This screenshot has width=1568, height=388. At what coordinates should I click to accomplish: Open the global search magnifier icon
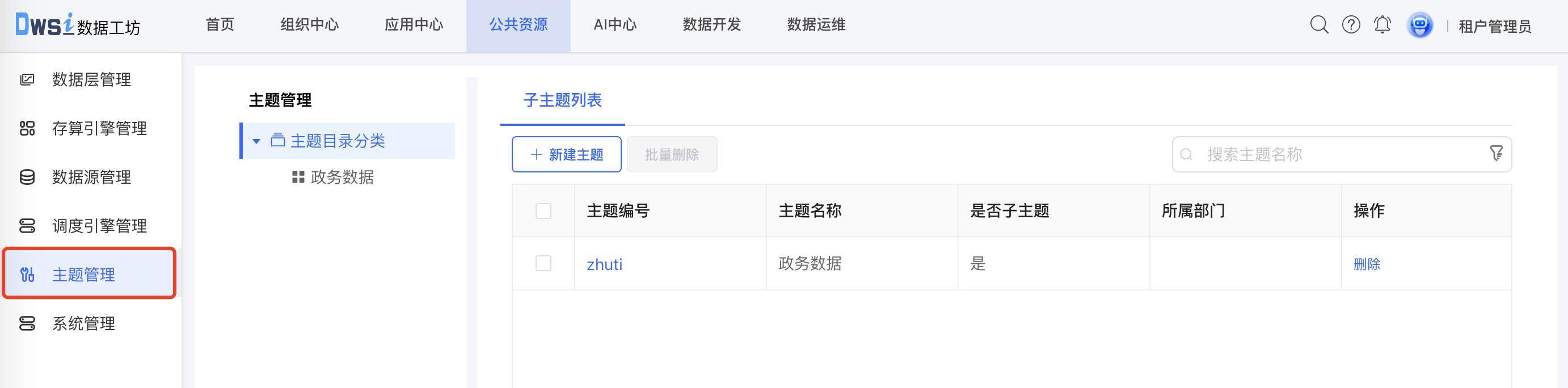(x=1318, y=25)
